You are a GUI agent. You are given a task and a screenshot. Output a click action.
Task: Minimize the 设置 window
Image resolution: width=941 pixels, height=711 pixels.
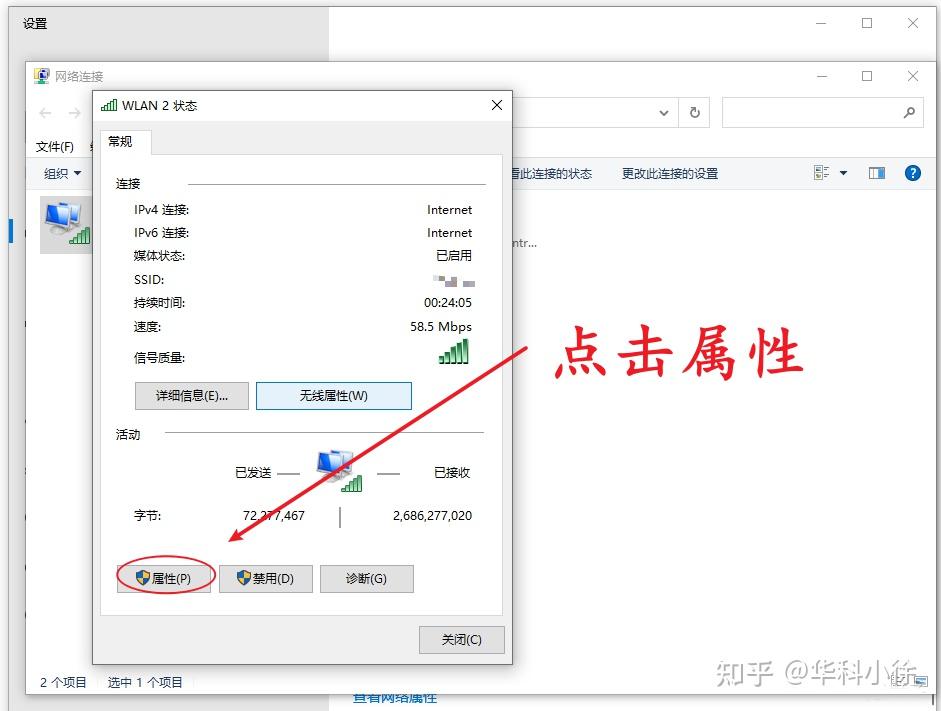(x=821, y=23)
